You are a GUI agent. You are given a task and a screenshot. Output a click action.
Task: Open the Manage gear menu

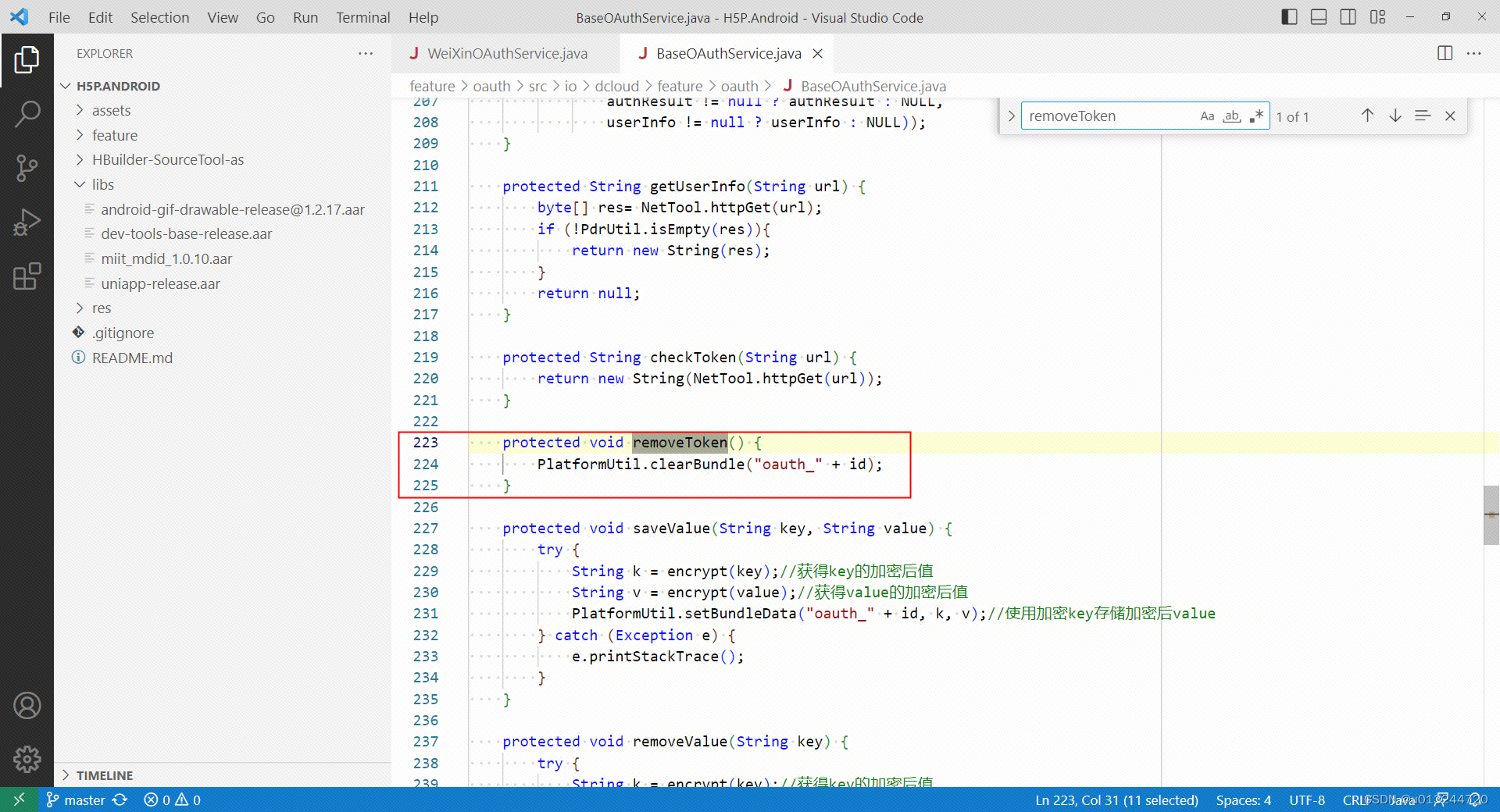pyautogui.click(x=27, y=759)
